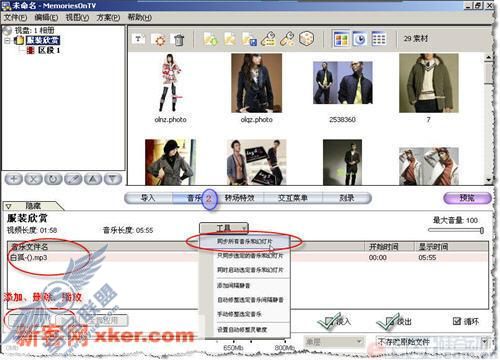Click the text tool icon in toolbar
The image size is (500, 360).
[138, 40]
